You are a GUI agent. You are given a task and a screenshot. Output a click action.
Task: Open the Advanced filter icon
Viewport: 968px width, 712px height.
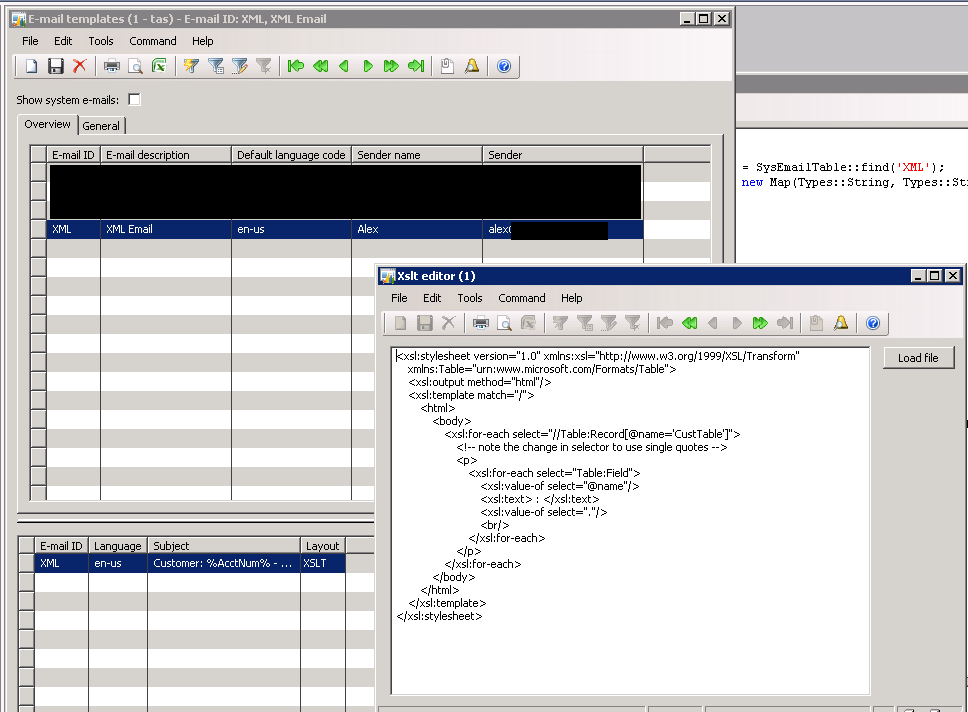pyautogui.click(x=239, y=66)
